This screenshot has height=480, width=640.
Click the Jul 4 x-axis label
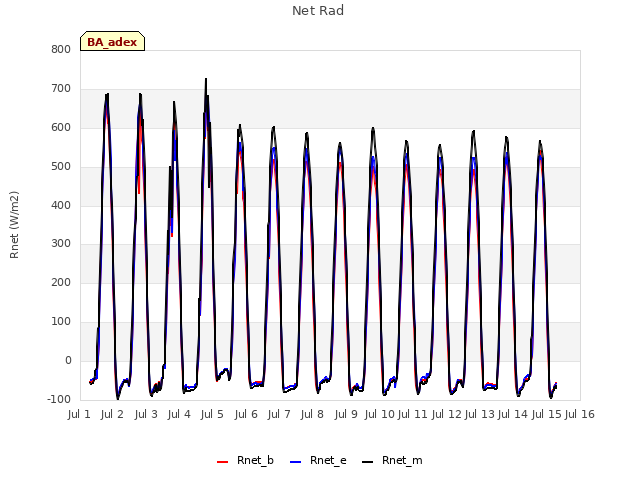pyautogui.click(x=179, y=414)
